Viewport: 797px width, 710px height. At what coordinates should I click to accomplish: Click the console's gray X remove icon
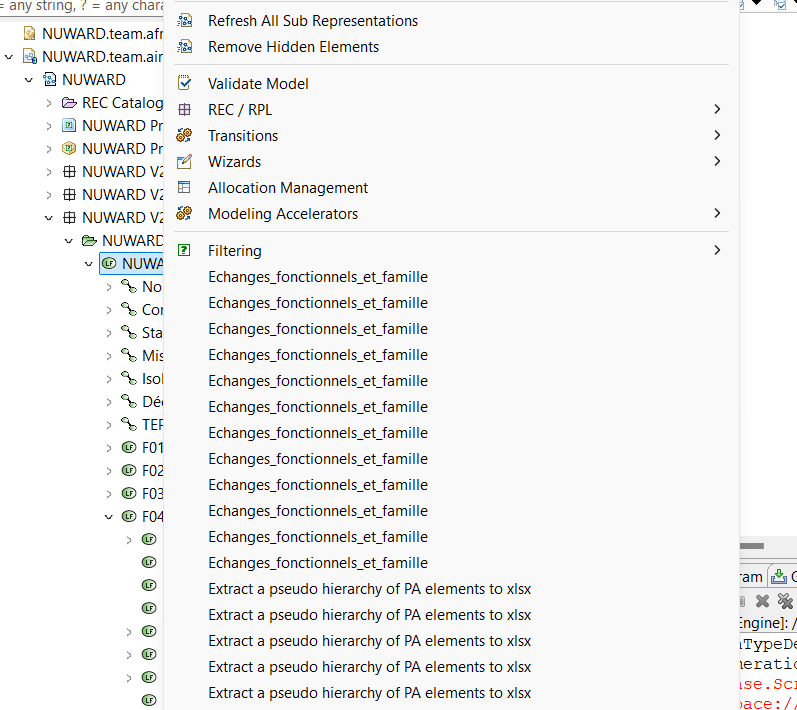pos(762,601)
